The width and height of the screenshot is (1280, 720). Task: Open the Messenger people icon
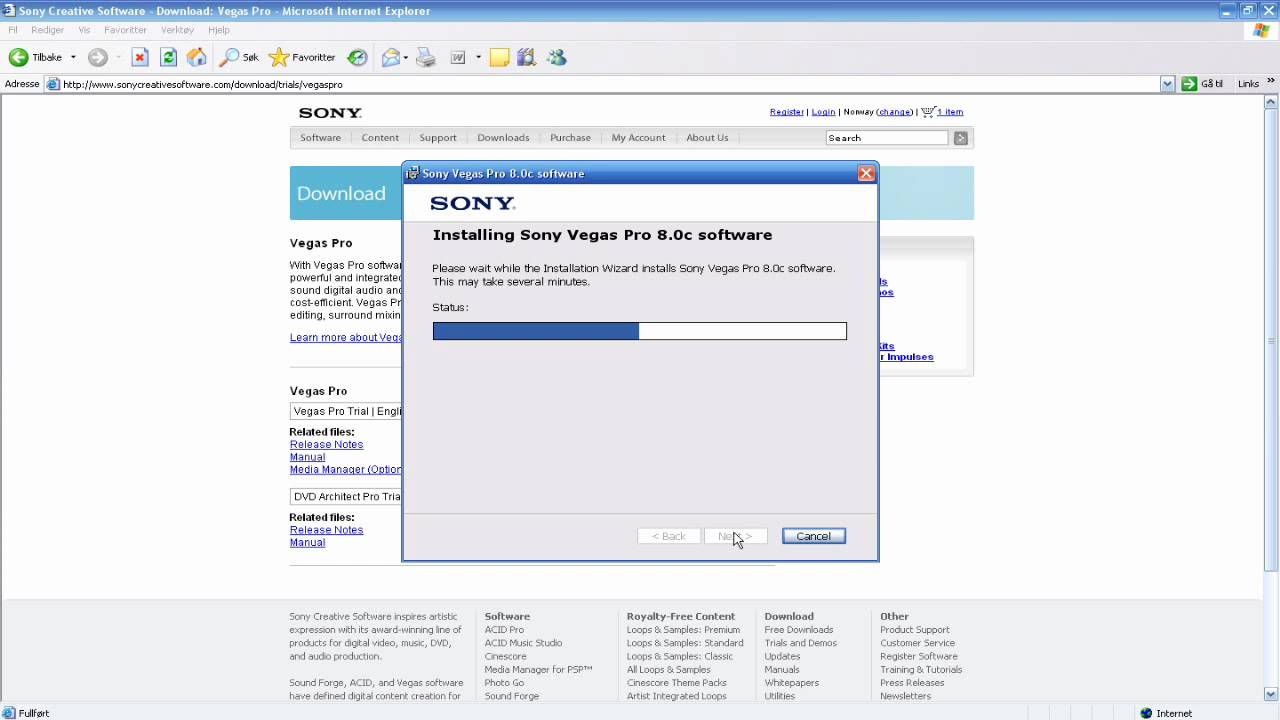pos(557,57)
